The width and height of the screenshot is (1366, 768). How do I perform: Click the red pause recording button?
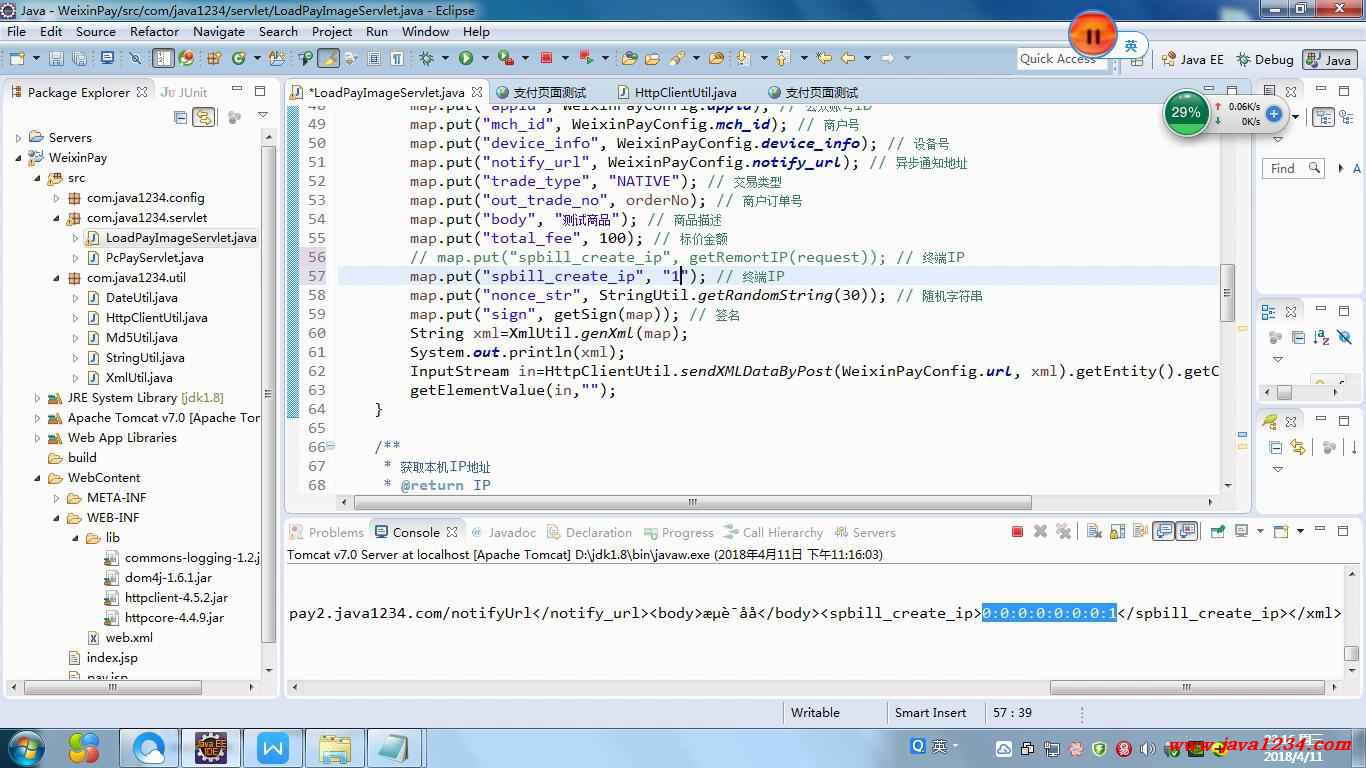coord(1092,36)
